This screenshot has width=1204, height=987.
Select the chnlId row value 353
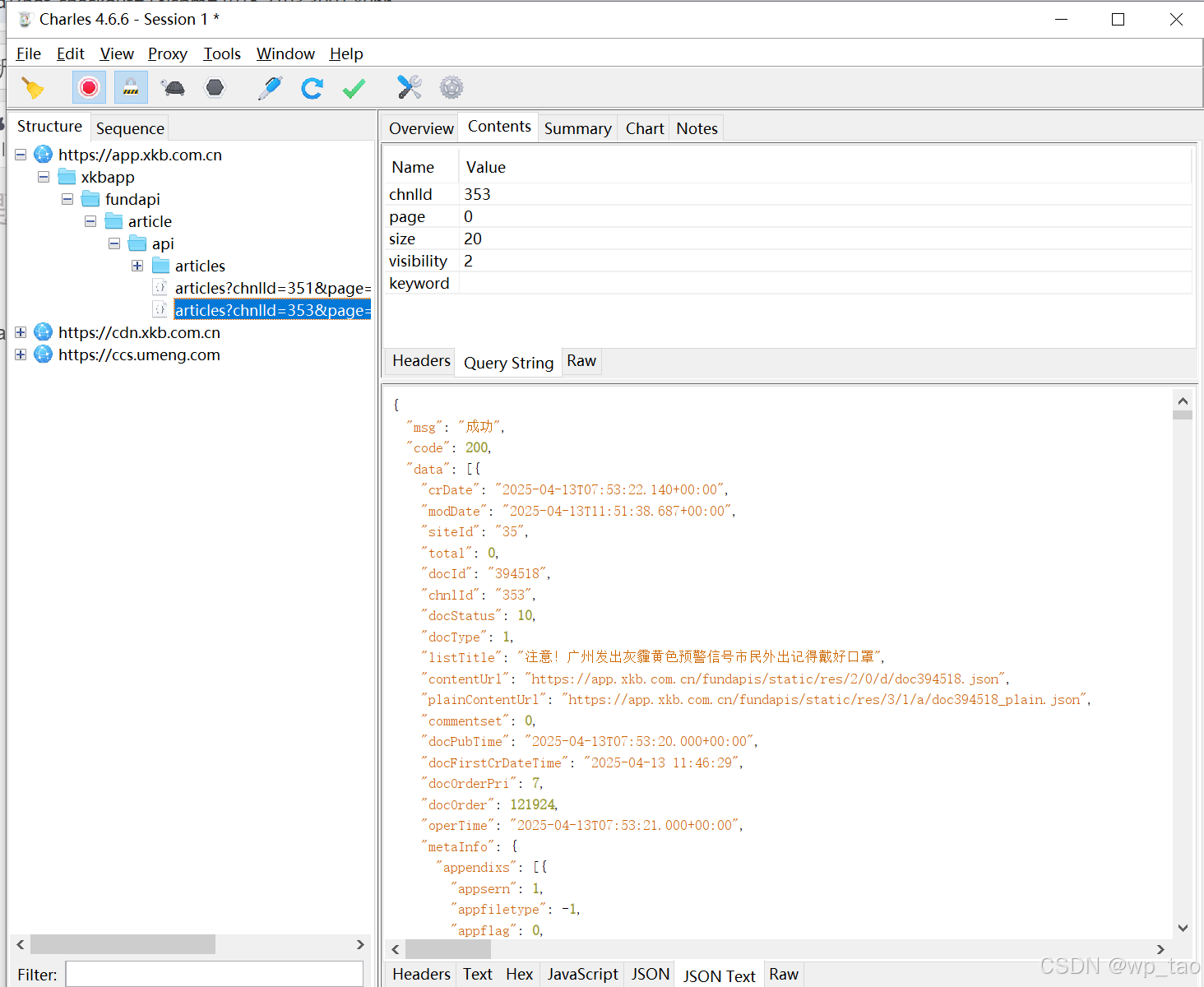coord(477,194)
